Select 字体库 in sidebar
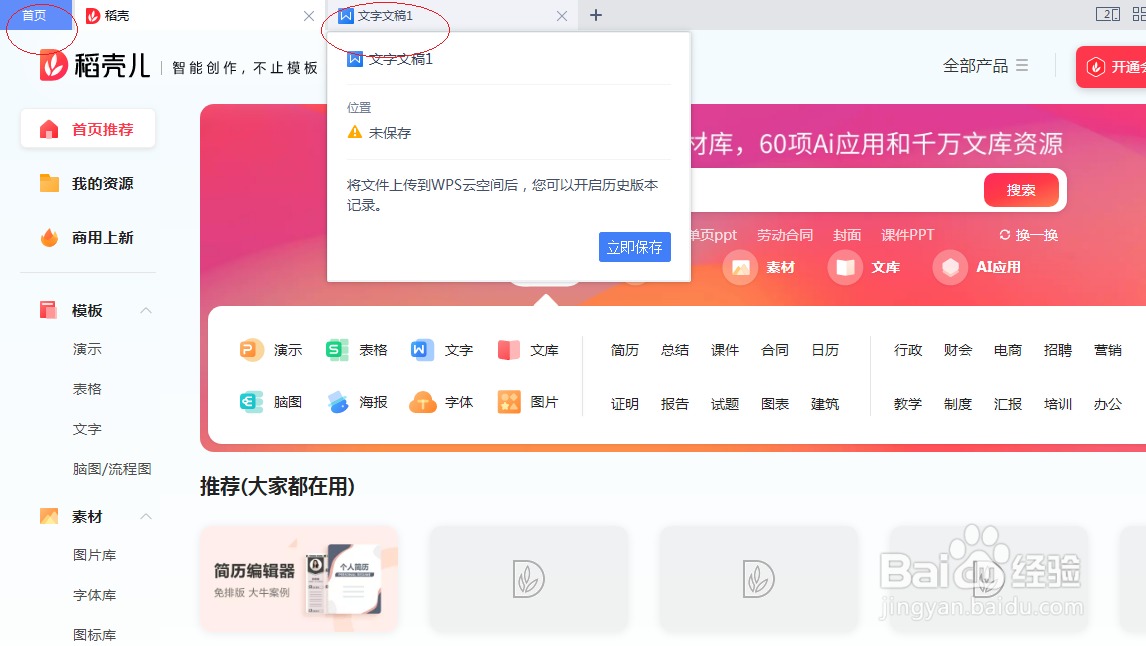 click(94, 595)
